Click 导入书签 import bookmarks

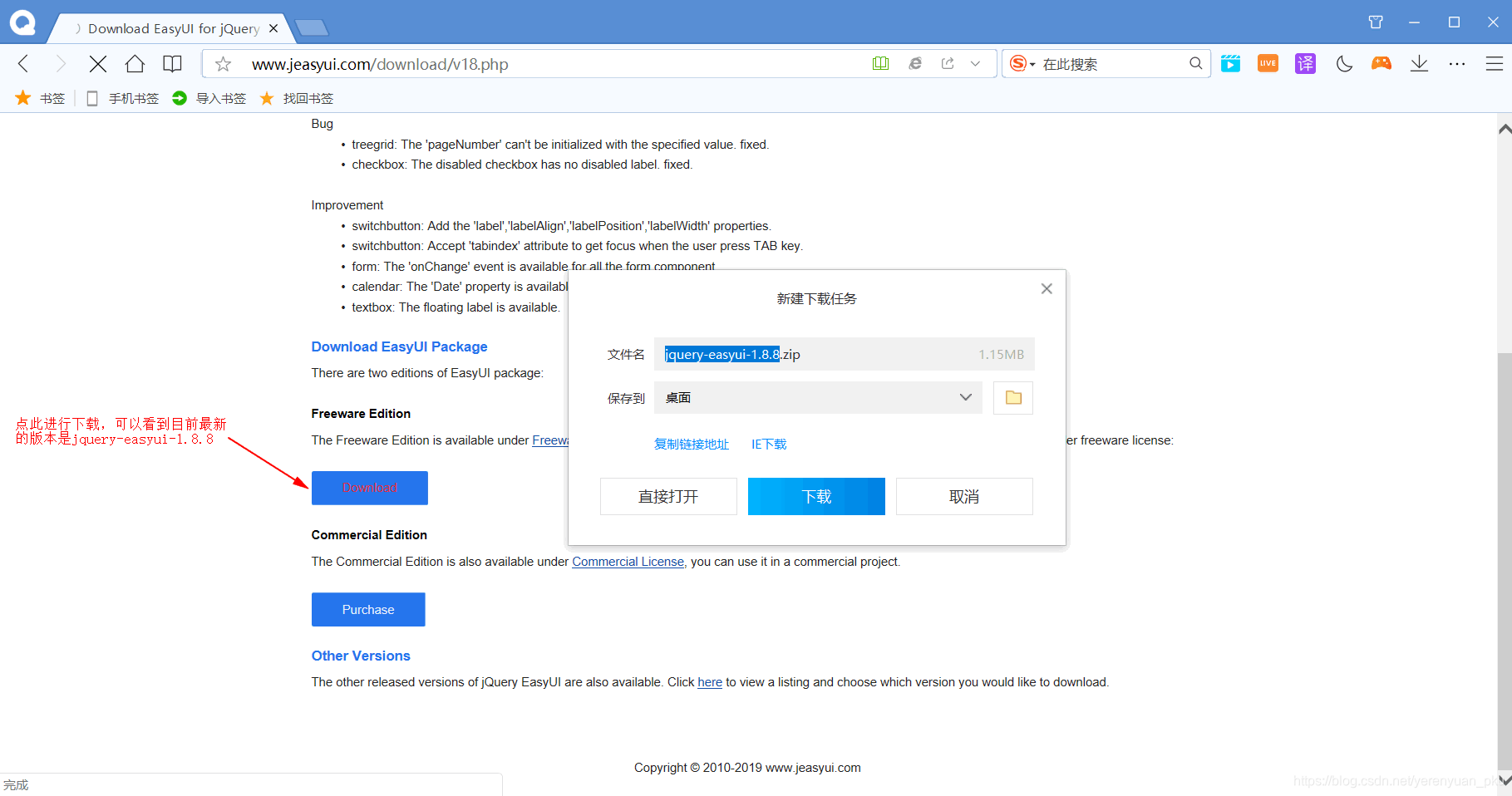pyautogui.click(x=209, y=98)
